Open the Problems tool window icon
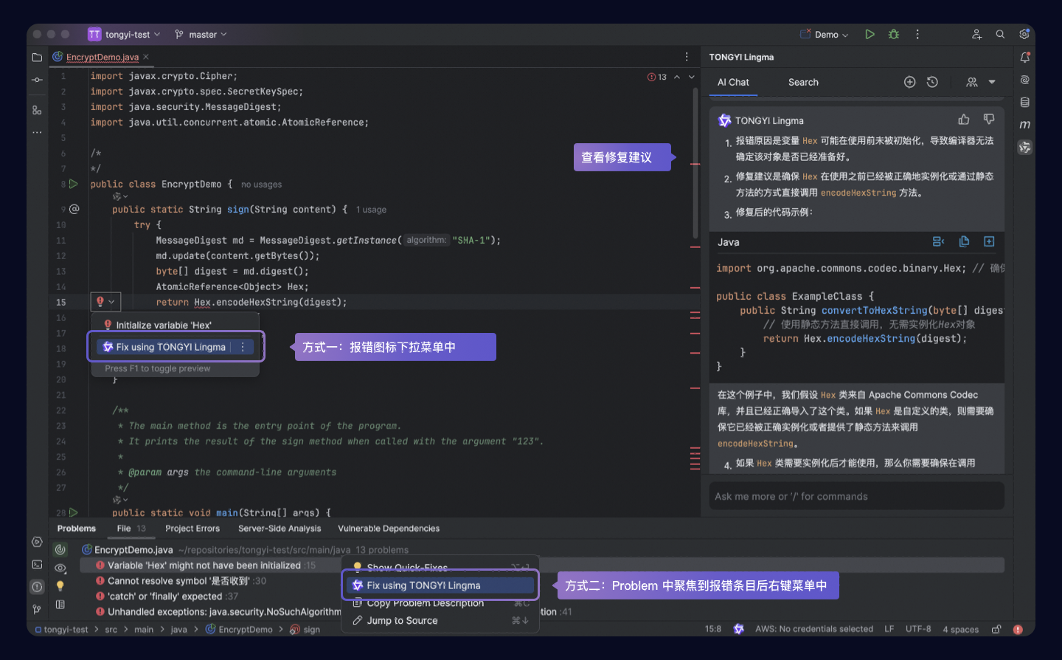Viewport: 1062px width, 660px height. coord(37,587)
